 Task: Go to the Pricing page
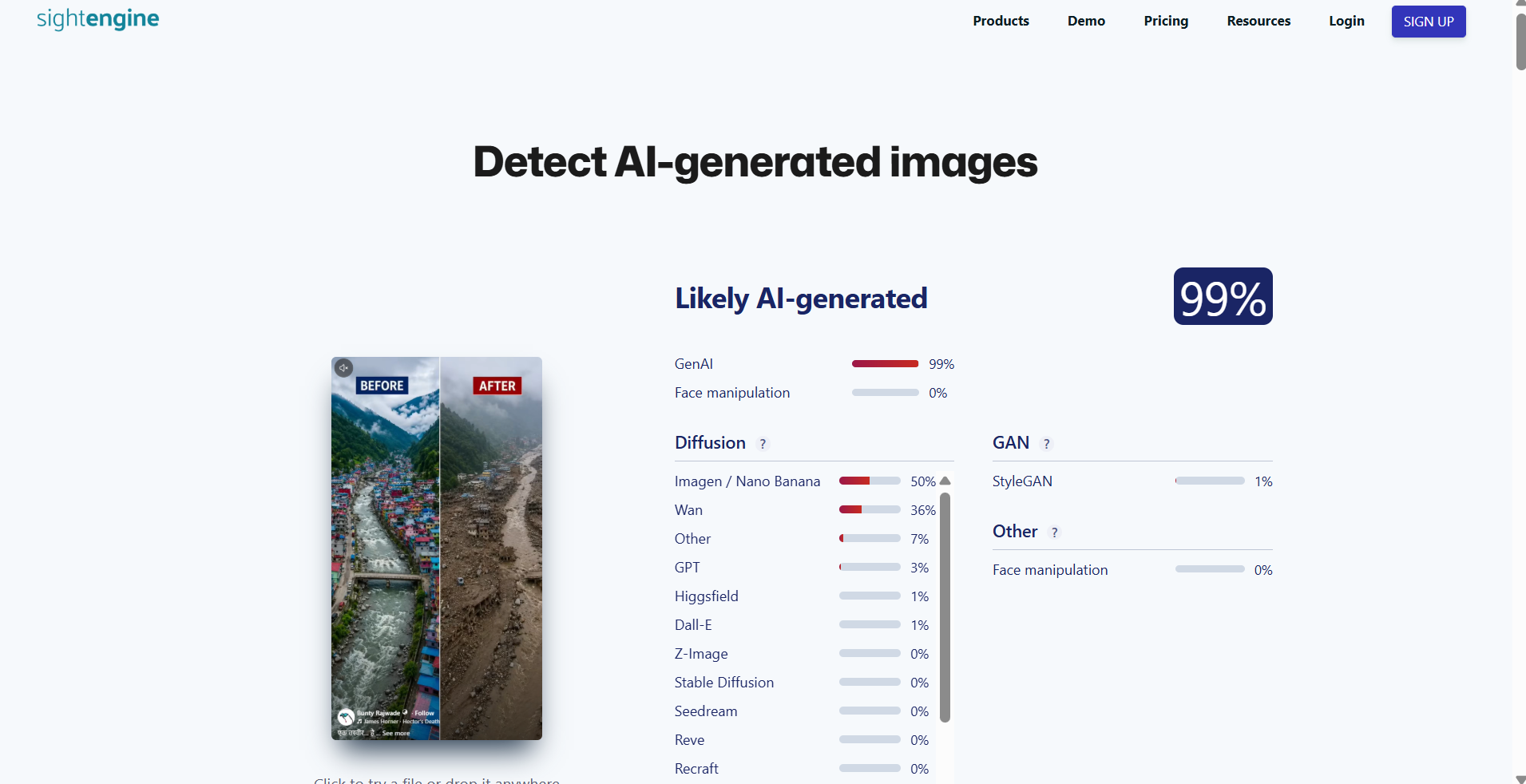(1166, 21)
